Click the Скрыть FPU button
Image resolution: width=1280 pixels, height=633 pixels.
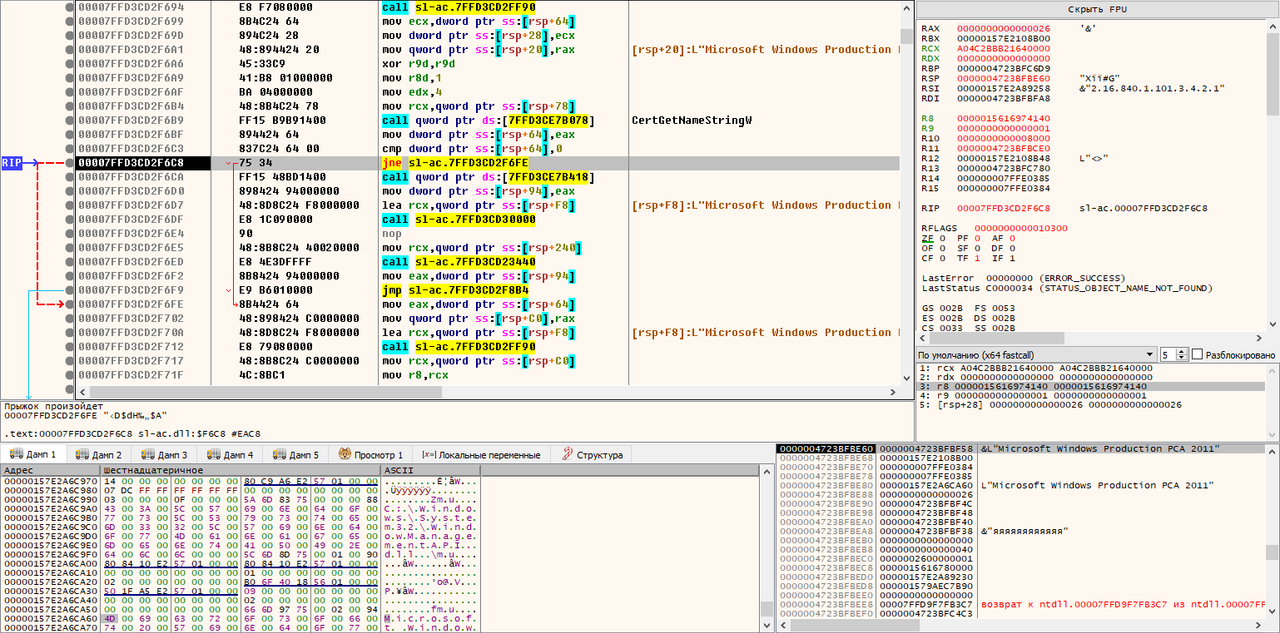[1097, 8]
